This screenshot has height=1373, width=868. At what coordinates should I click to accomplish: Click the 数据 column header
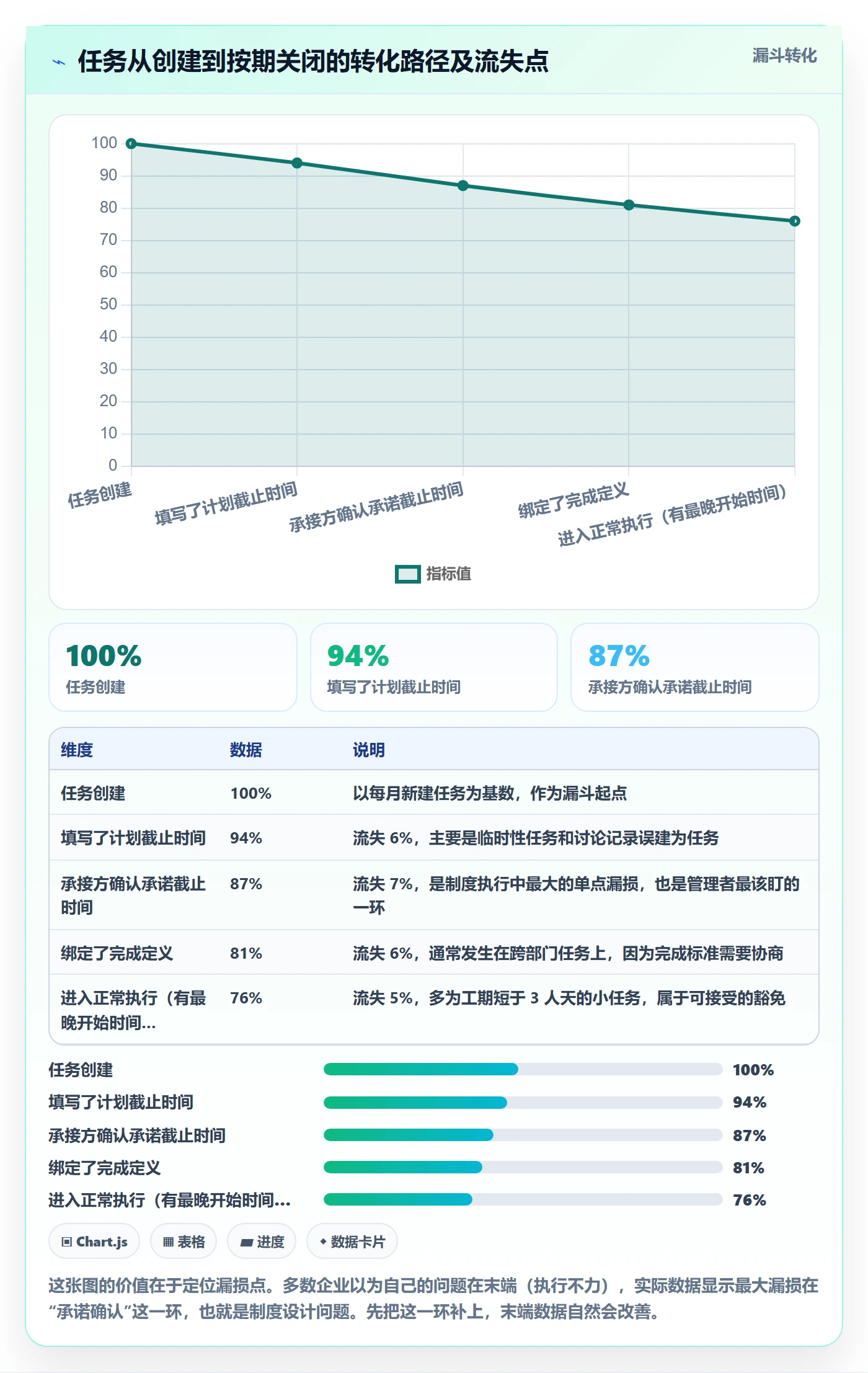pos(246,750)
